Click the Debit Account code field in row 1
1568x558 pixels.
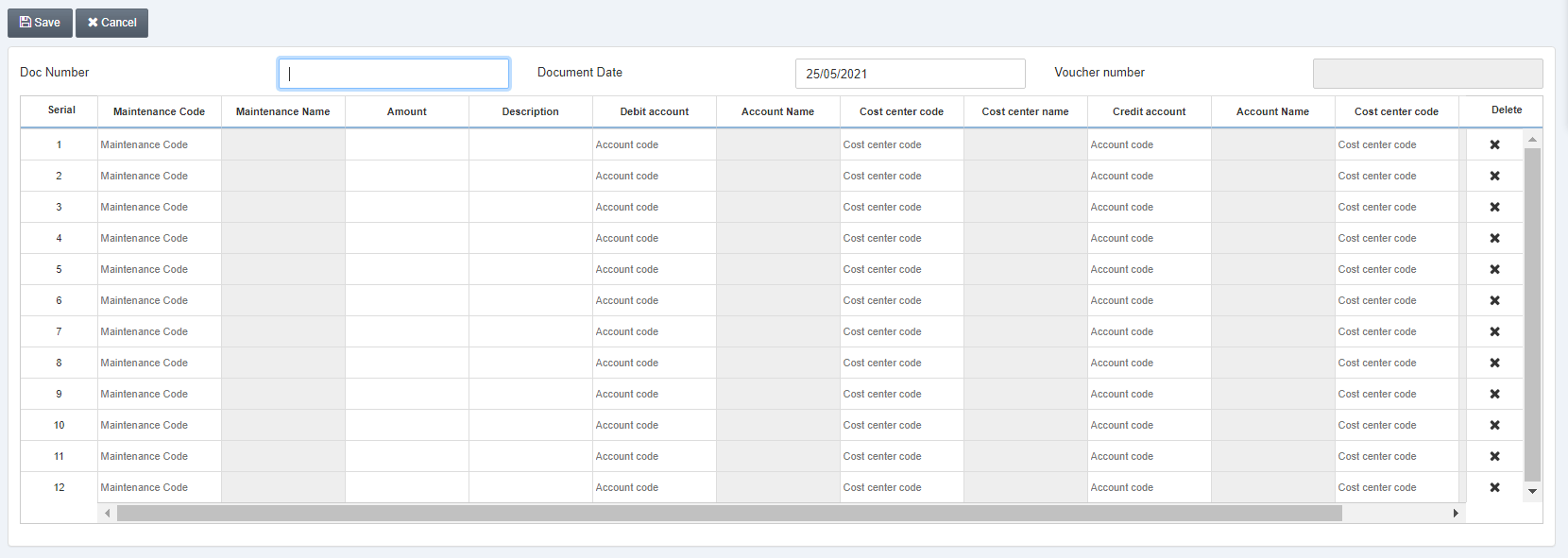click(655, 144)
